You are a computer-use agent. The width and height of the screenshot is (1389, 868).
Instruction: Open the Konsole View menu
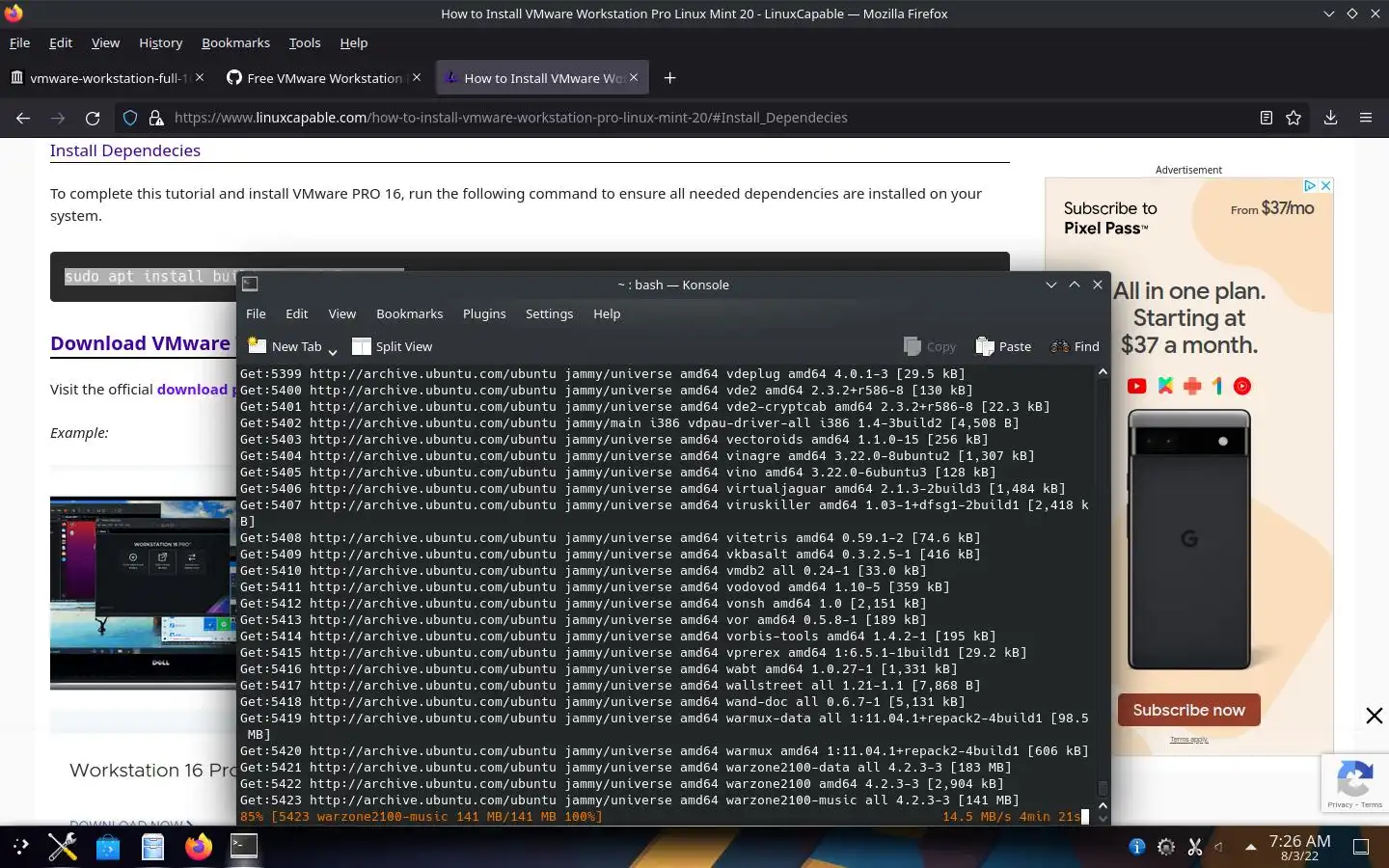click(x=342, y=313)
